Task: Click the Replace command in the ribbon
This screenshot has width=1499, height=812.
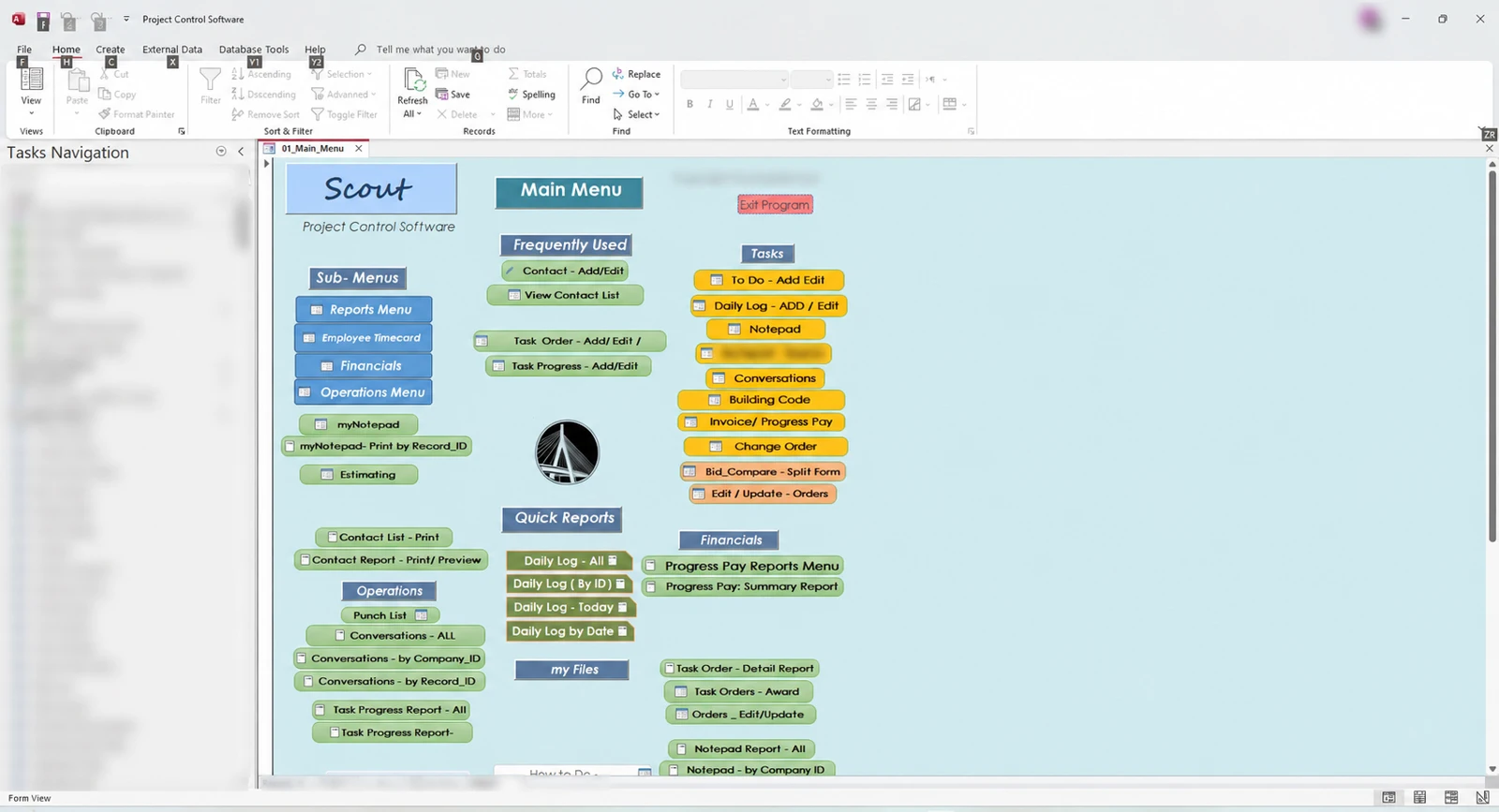Action: pyautogui.click(x=637, y=74)
